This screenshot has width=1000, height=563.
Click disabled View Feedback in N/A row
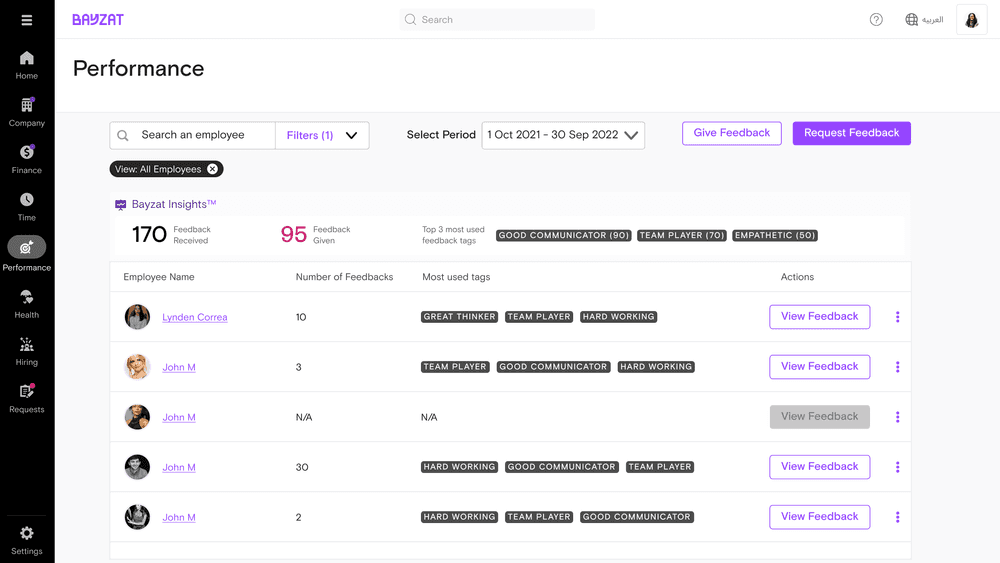pyautogui.click(x=820, y=417)
